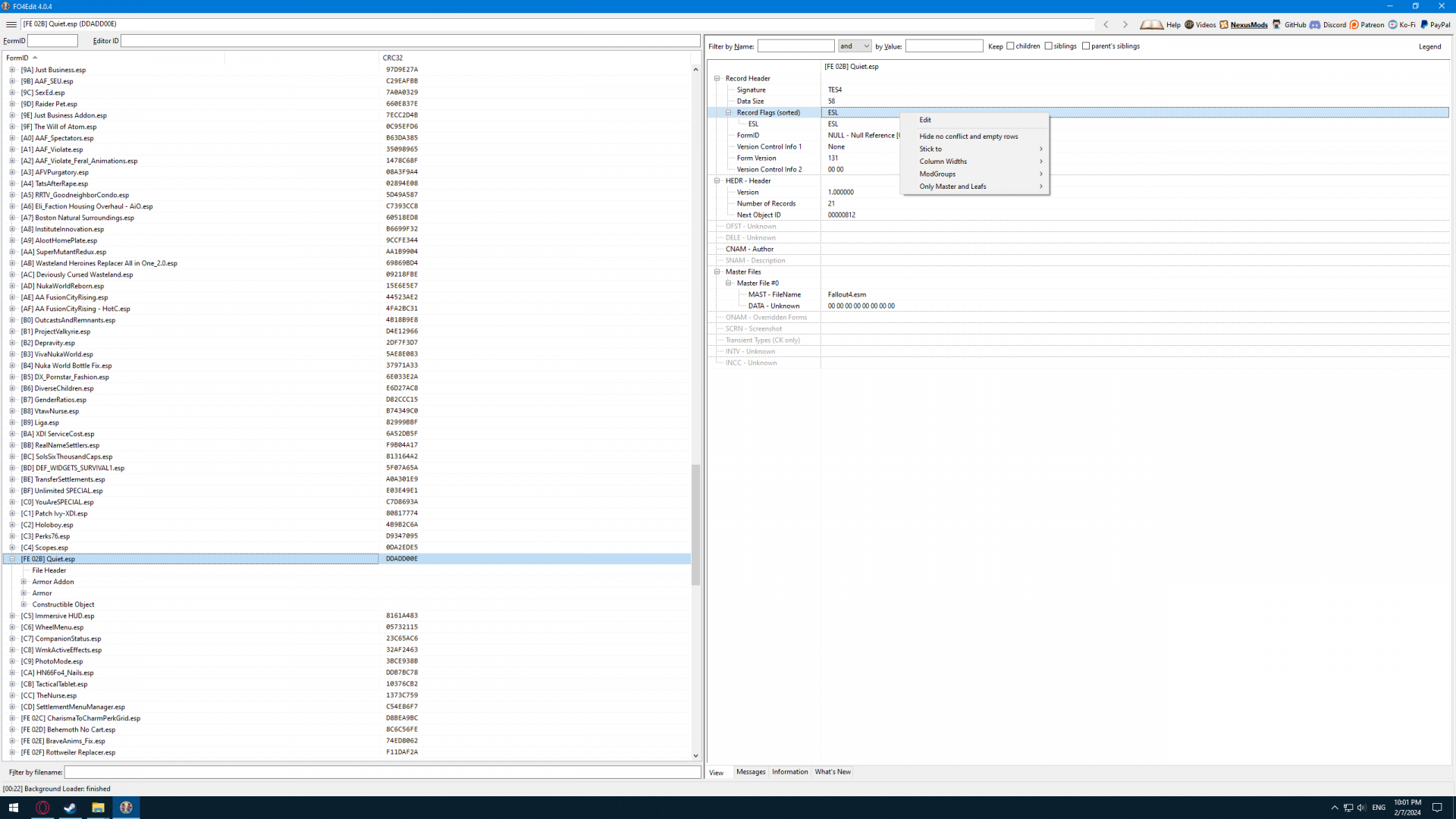Image resolution: width=1456 pixels, height=819 pixels.
Task: Toggle the siblings checkbox
Action: [1049, 46]
